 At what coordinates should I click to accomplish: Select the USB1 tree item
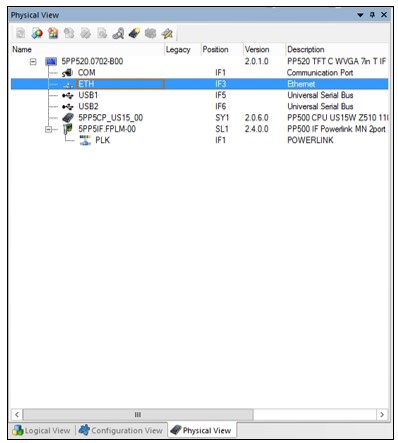(88, 95)
